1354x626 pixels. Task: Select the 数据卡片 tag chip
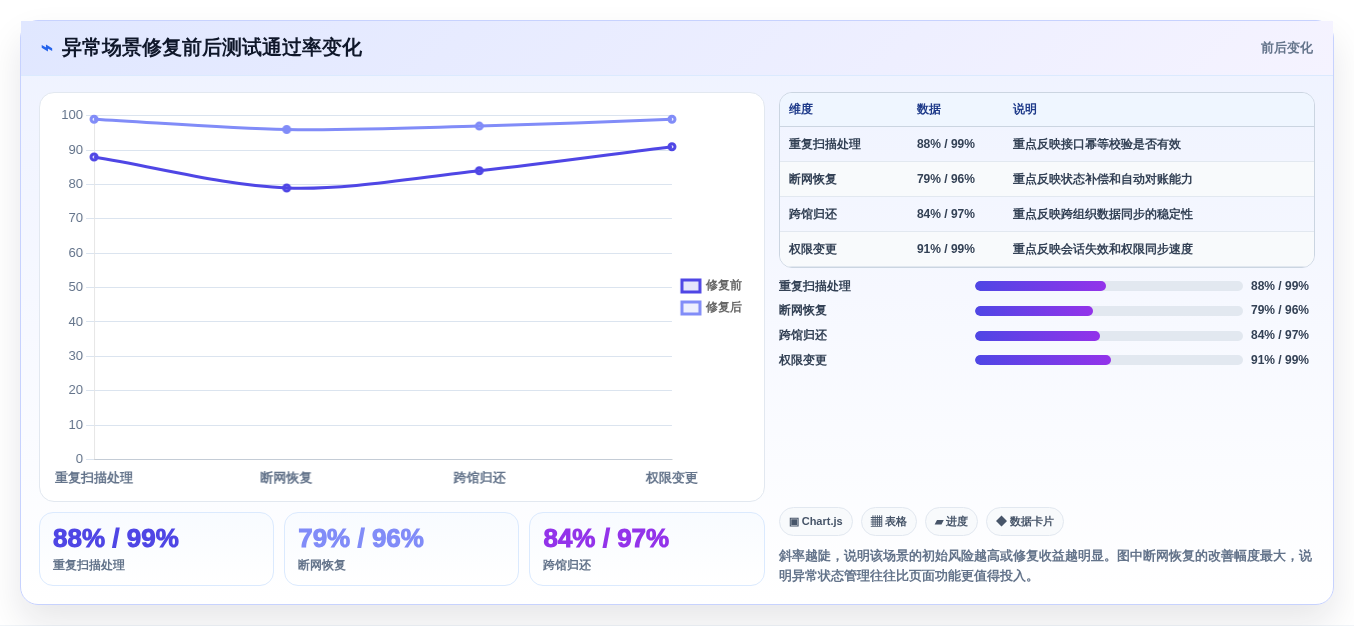1025,521
